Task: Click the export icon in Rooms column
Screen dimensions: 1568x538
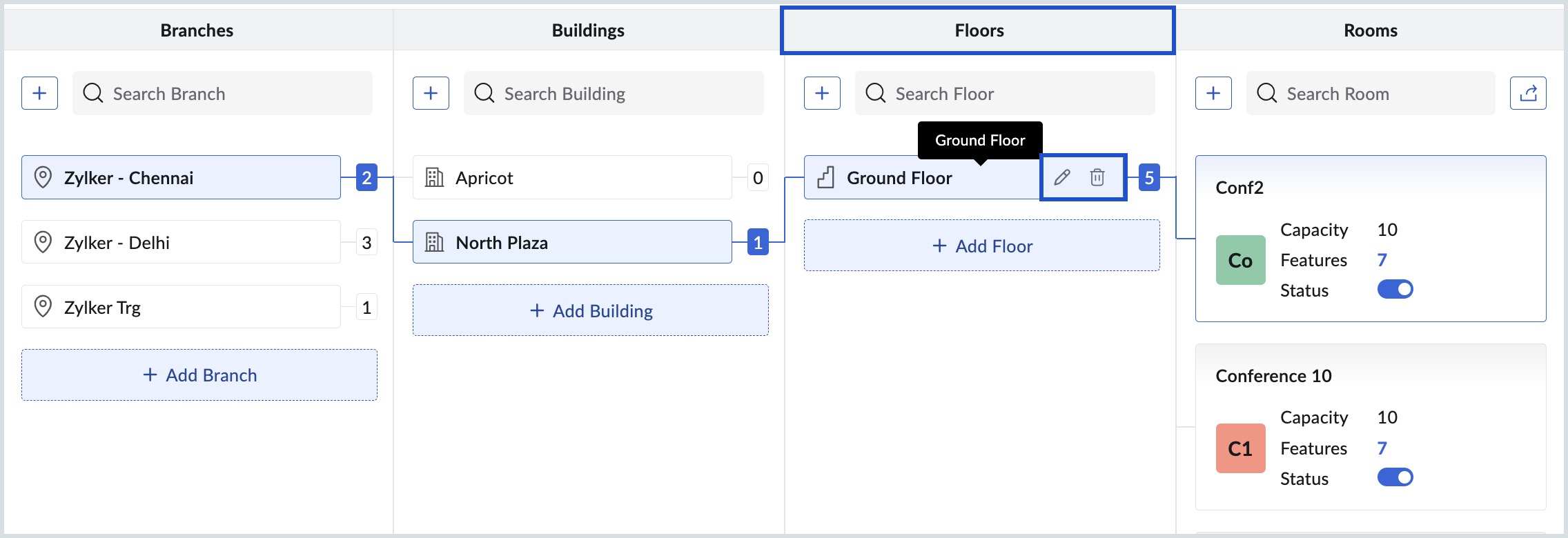Action: pyautogui.click(x=1528, y=93)
